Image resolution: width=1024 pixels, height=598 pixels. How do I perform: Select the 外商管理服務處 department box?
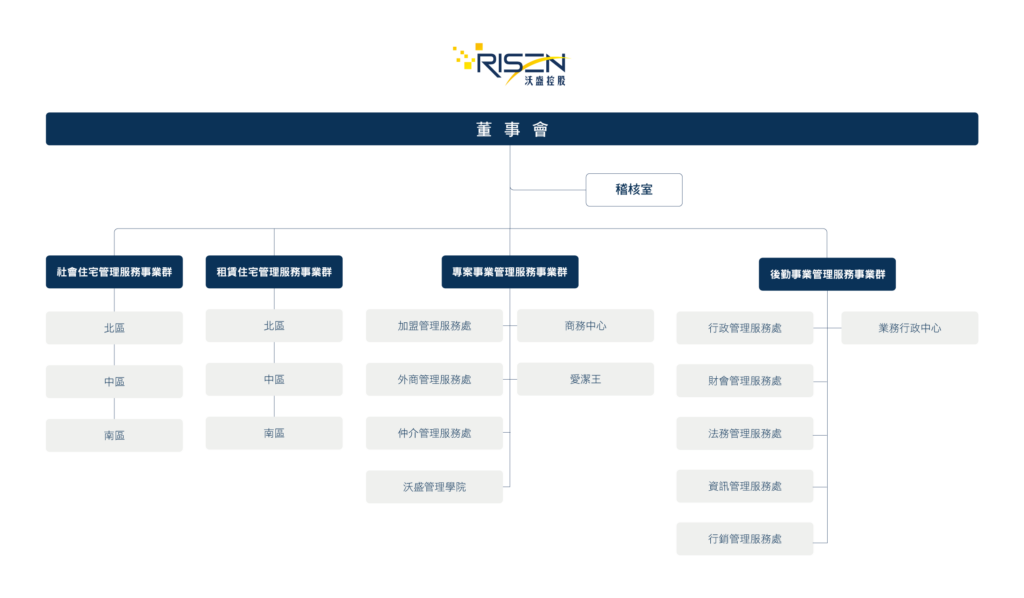(x=436, y=378)
